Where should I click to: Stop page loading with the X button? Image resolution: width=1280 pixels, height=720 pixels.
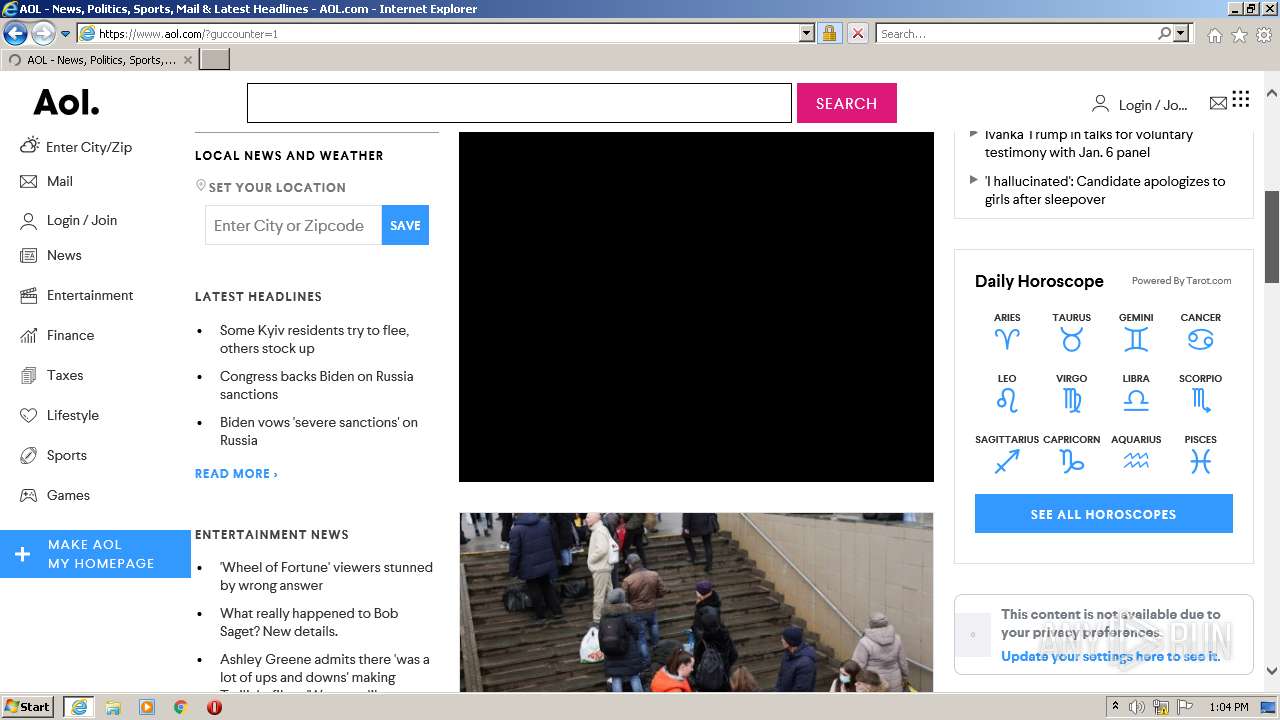tap(857, 33)
